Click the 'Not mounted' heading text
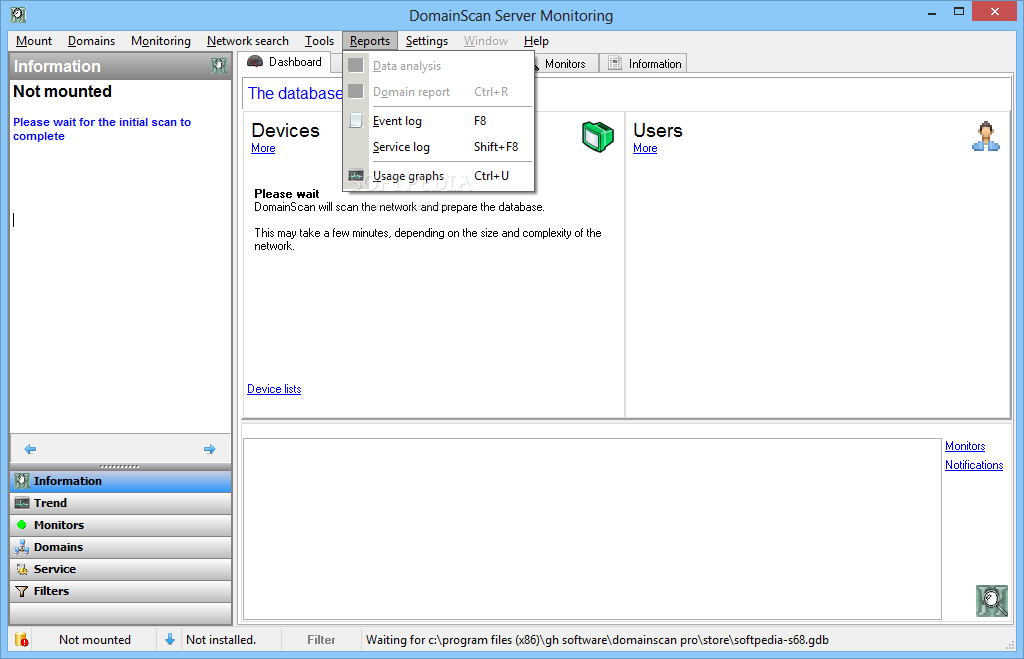 63,91
